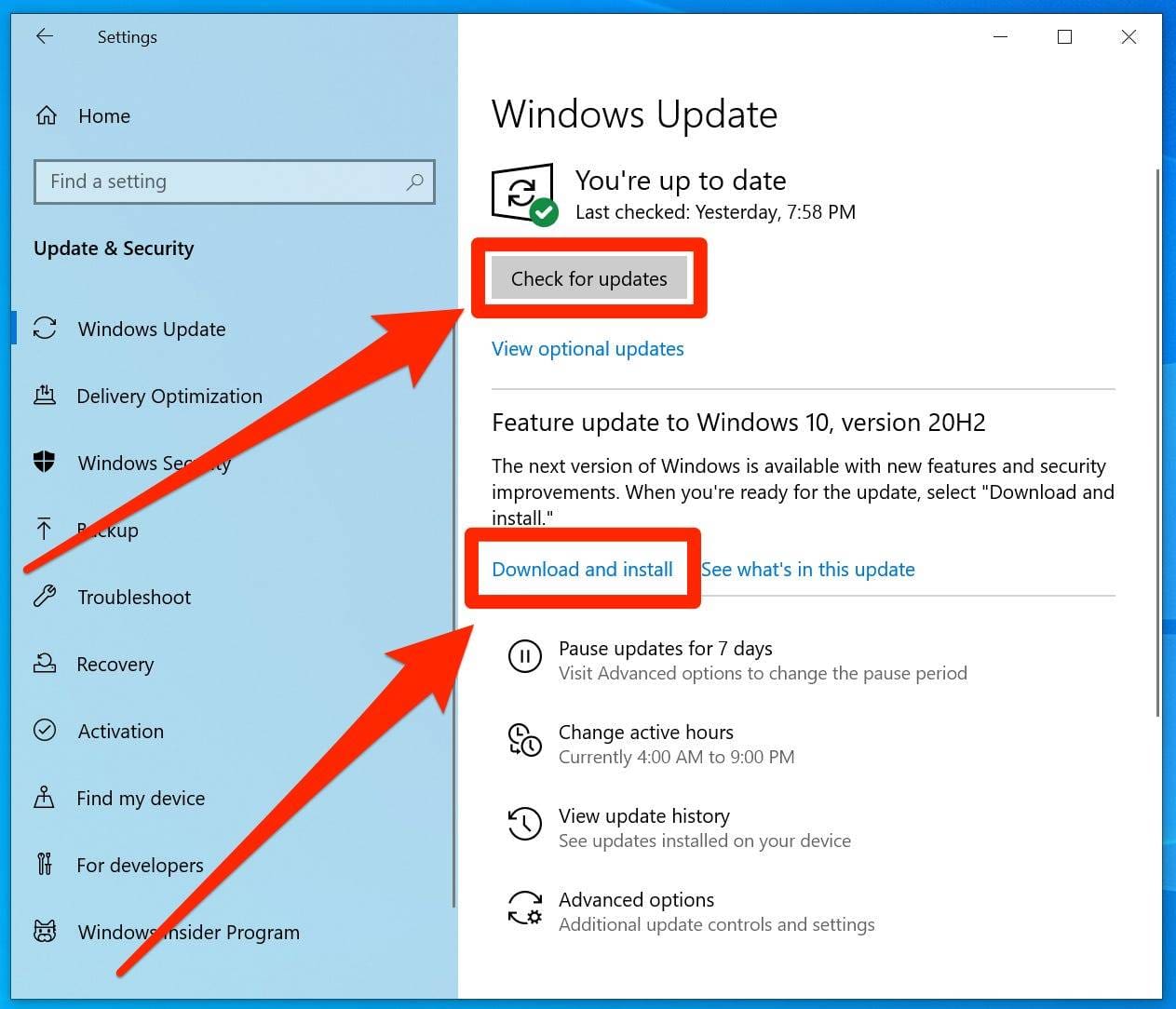Screen dimensions: 1176x1009
Task: Click the Find my device icon
Action: (44, 797)
